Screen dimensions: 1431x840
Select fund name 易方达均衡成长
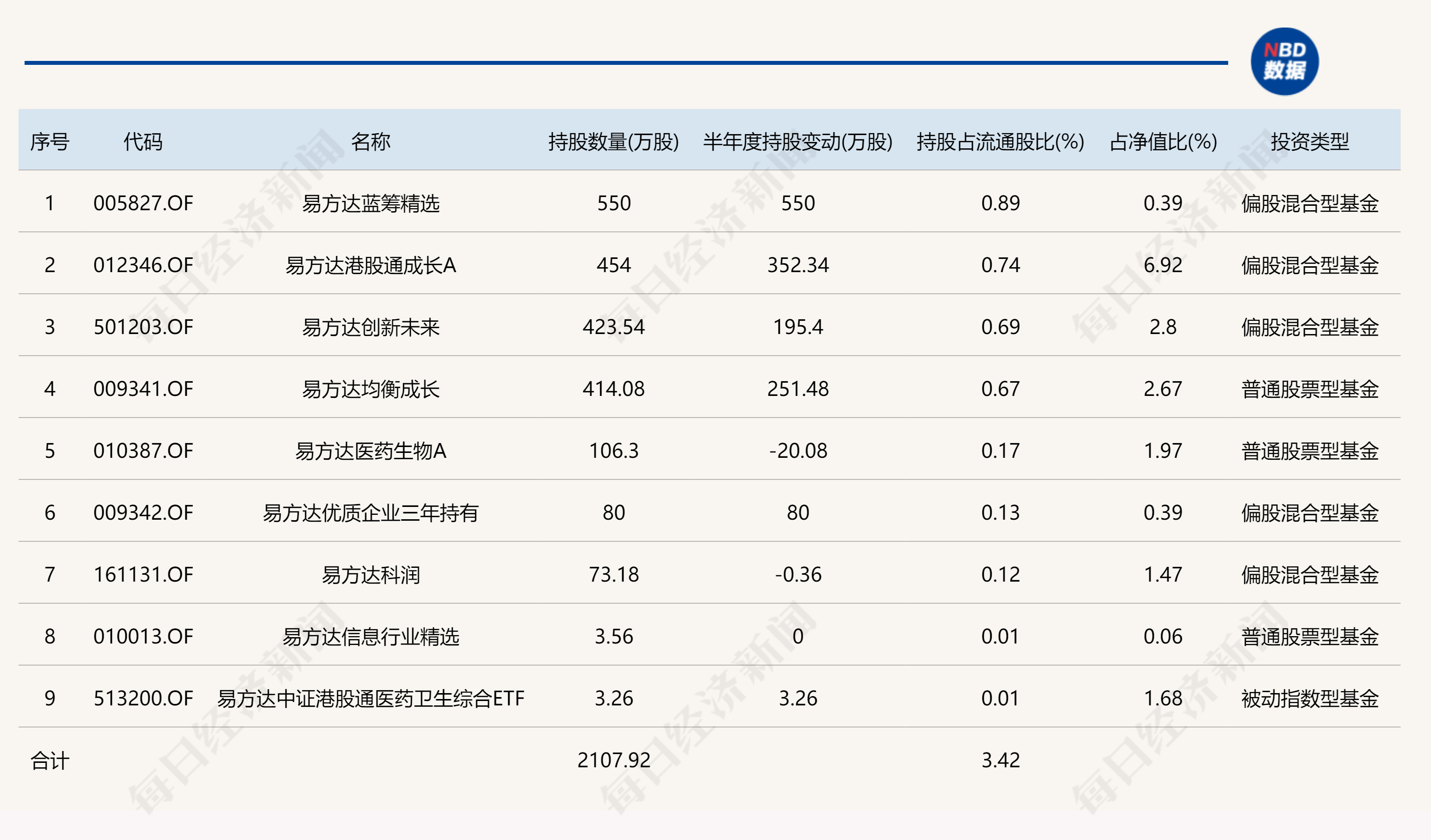click(x=371, y=389)
